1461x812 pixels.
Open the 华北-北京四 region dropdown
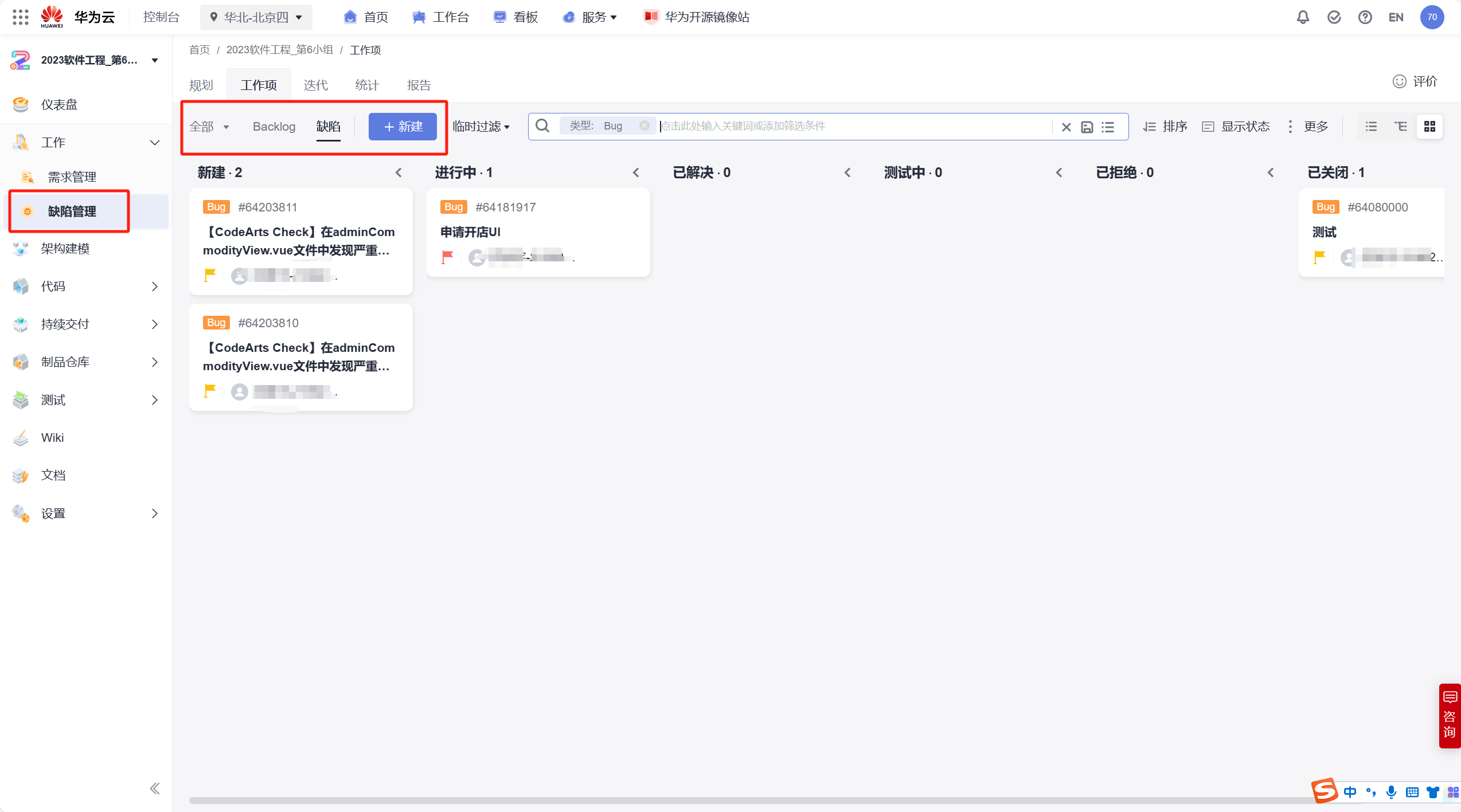256,17
